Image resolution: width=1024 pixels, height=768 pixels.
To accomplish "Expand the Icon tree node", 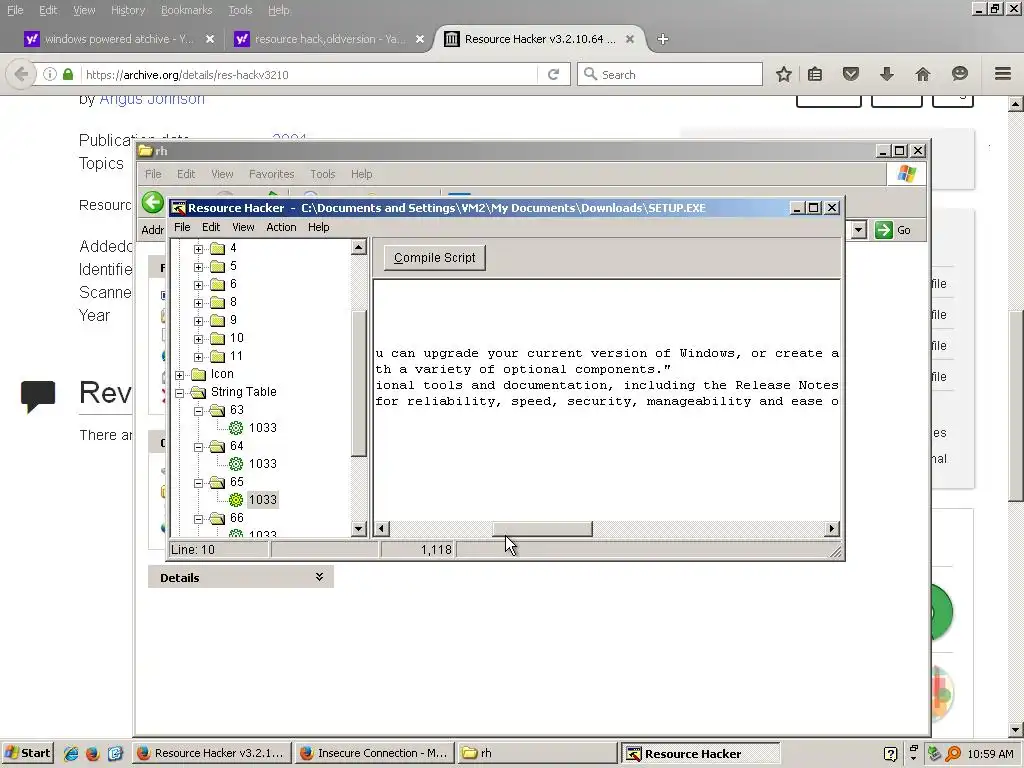I will (180, 374).
